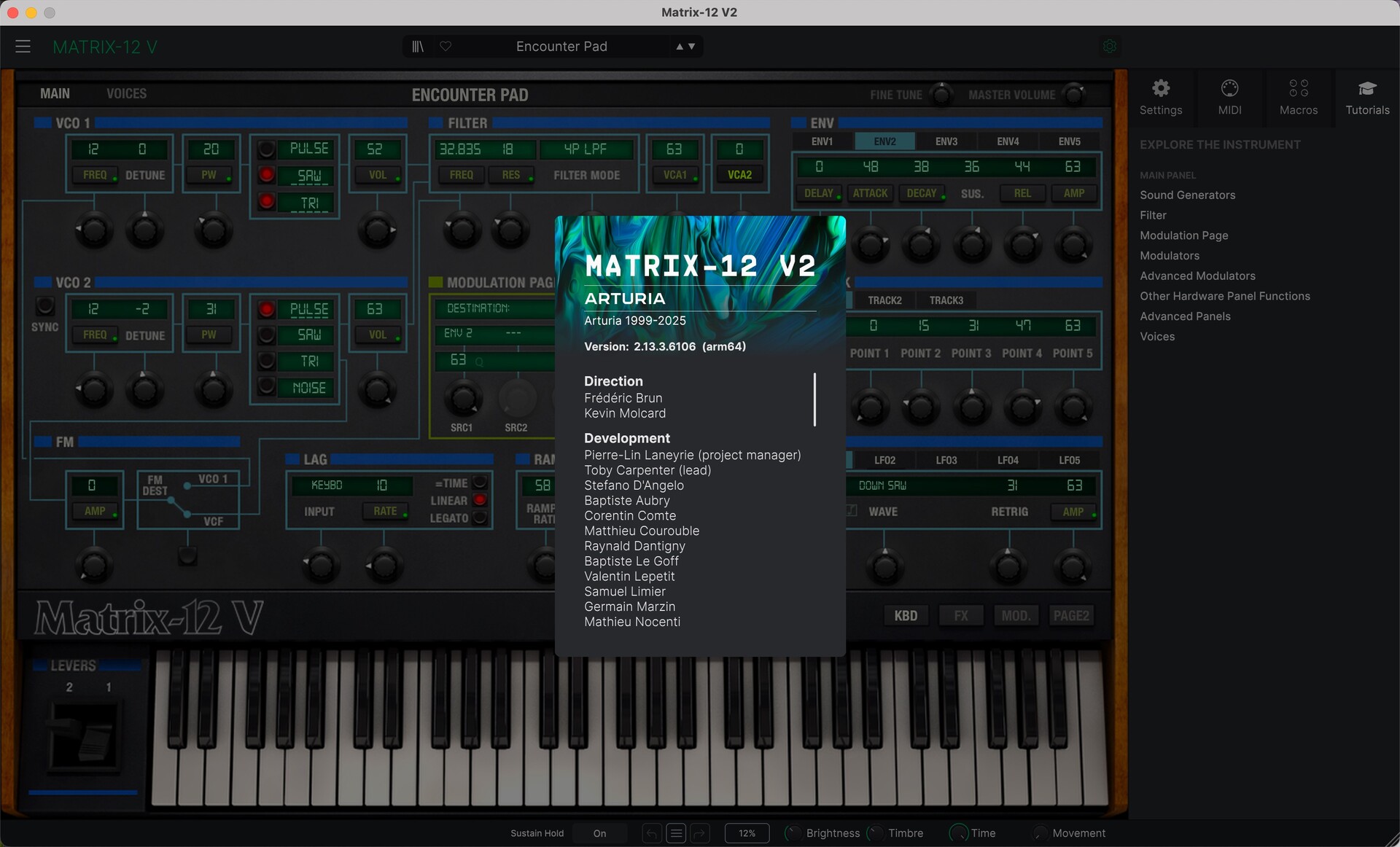Click the green gear icon in top bar
The height and width of the screenshot is (847, 1400).
tap(1109, 47)
